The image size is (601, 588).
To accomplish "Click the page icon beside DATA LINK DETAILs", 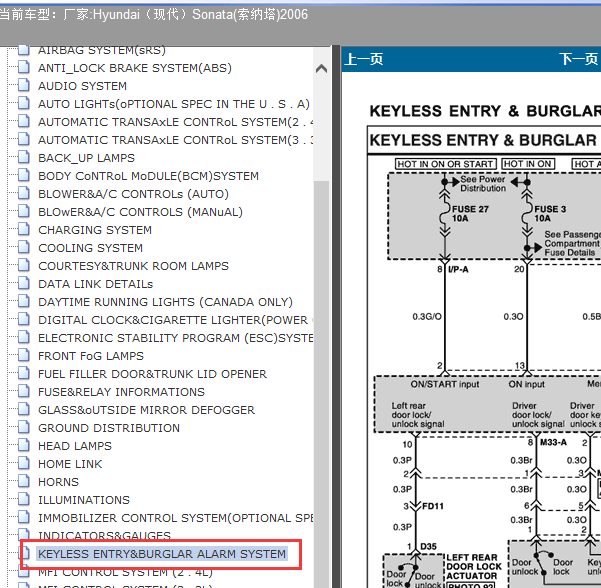I will 24,283.
